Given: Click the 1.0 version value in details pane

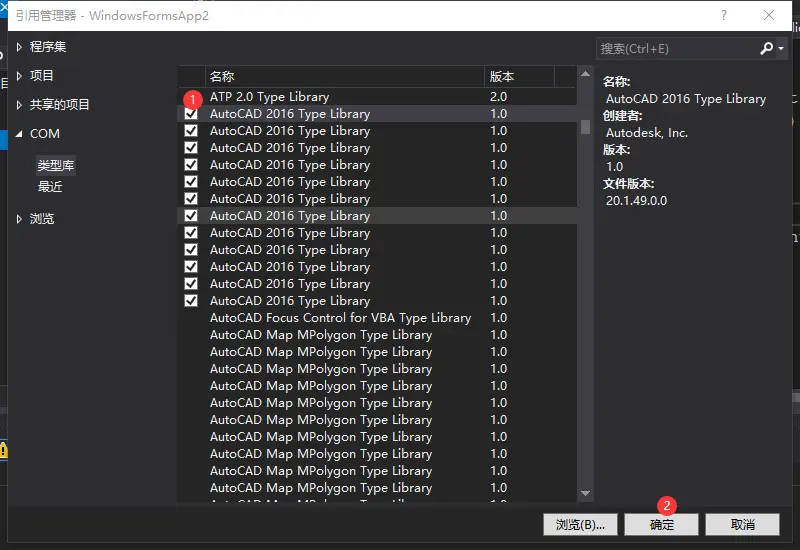Looking at the screenshot, I should [x=614, y=167].
